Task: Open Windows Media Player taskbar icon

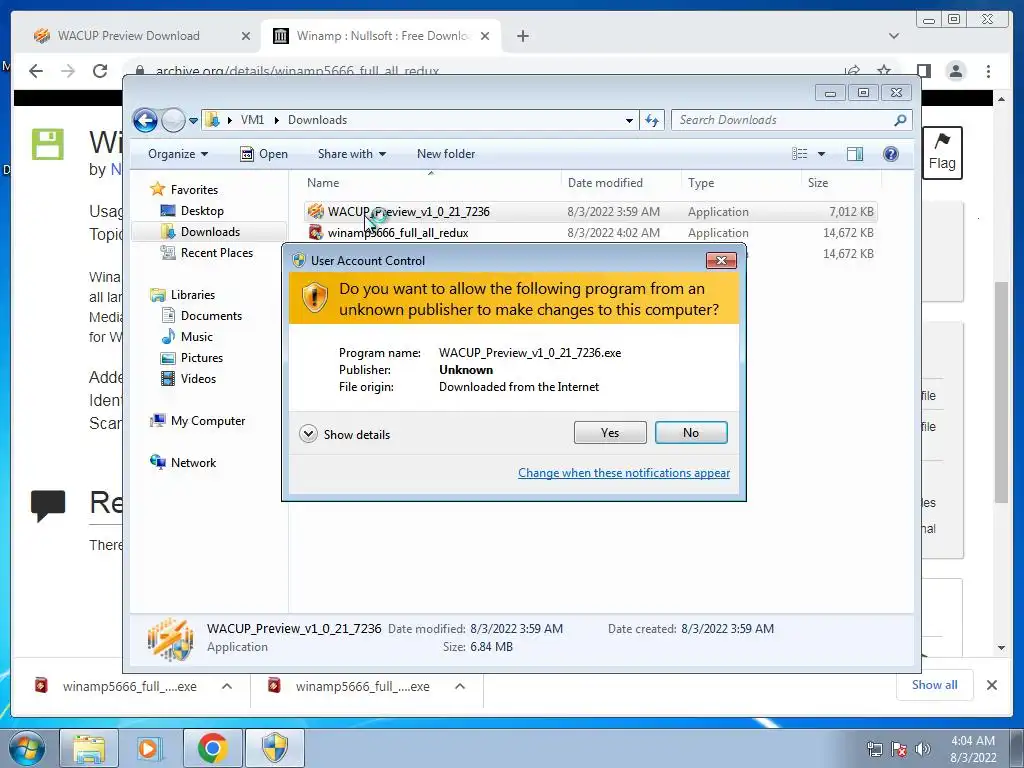Action: (x=148, y=748)
